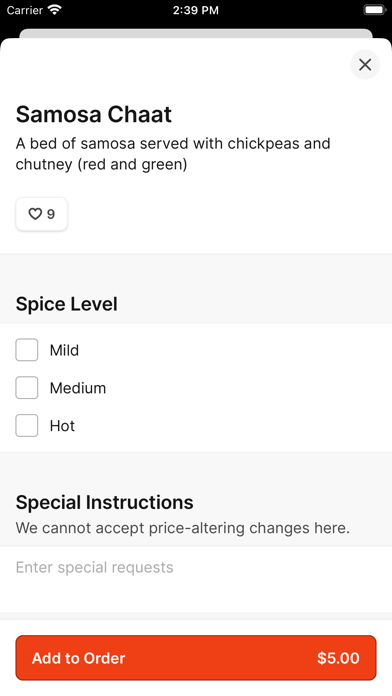The height and width of the screenshot is (696, 392).
Task: Close the Samosa Chaat sheet with X
Action: [x=365, y=65]
